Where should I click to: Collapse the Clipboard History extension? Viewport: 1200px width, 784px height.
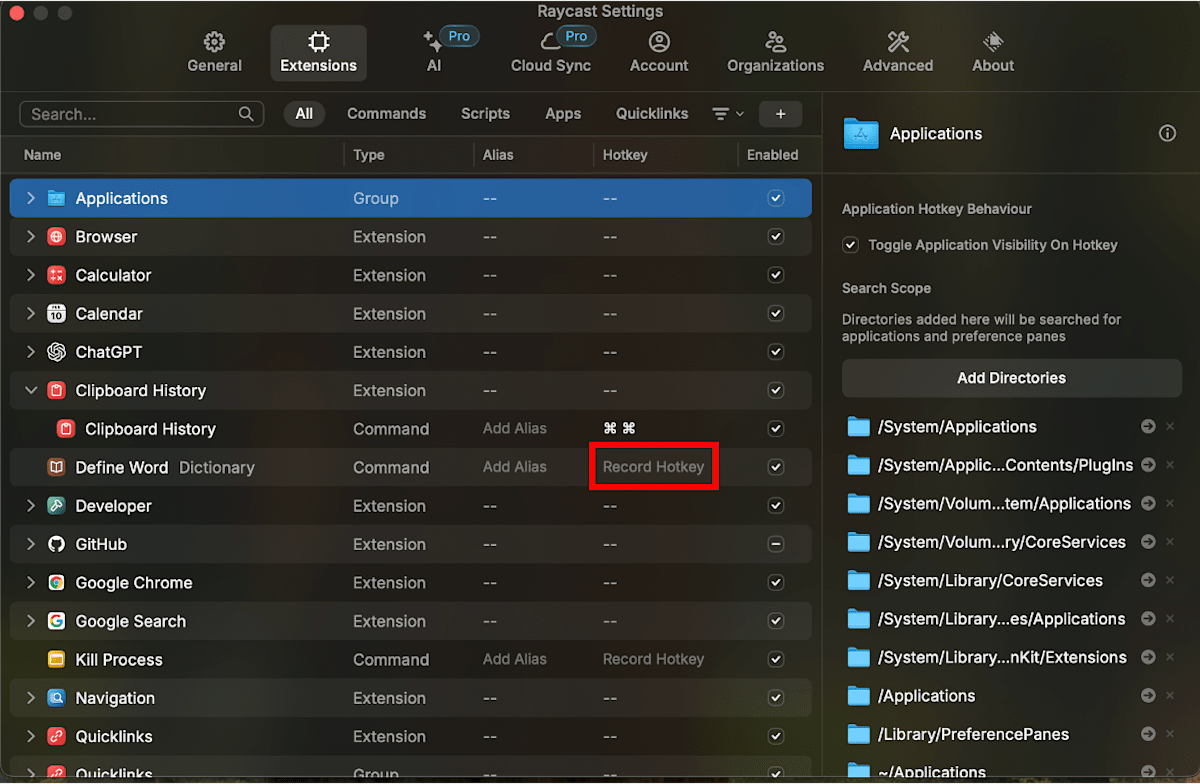pyautogui.click(x=31, y=390)
